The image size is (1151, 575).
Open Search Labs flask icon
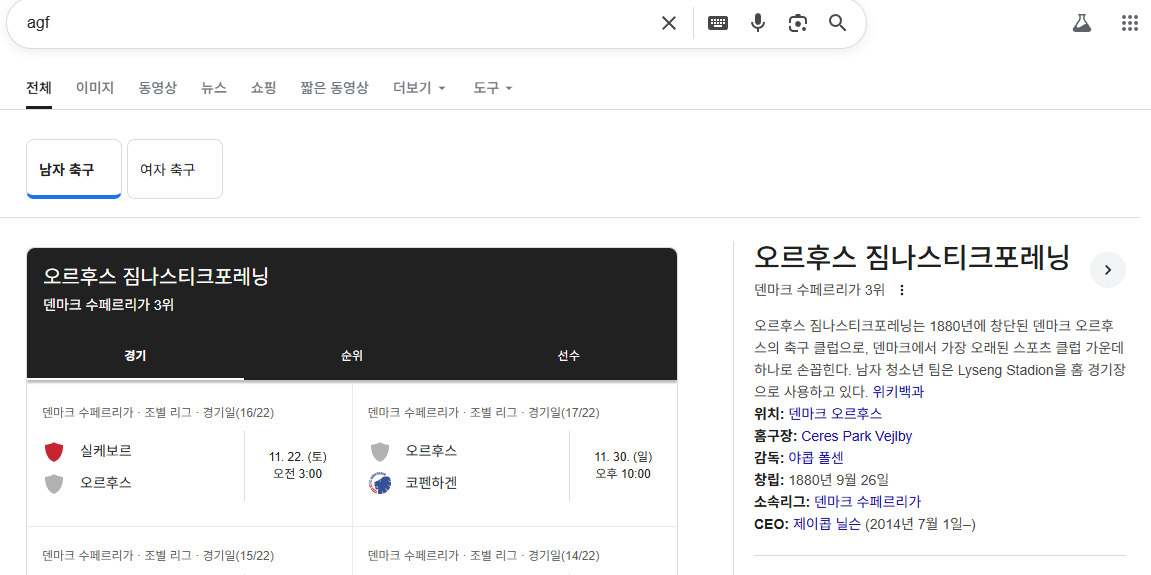point(1081,23)
